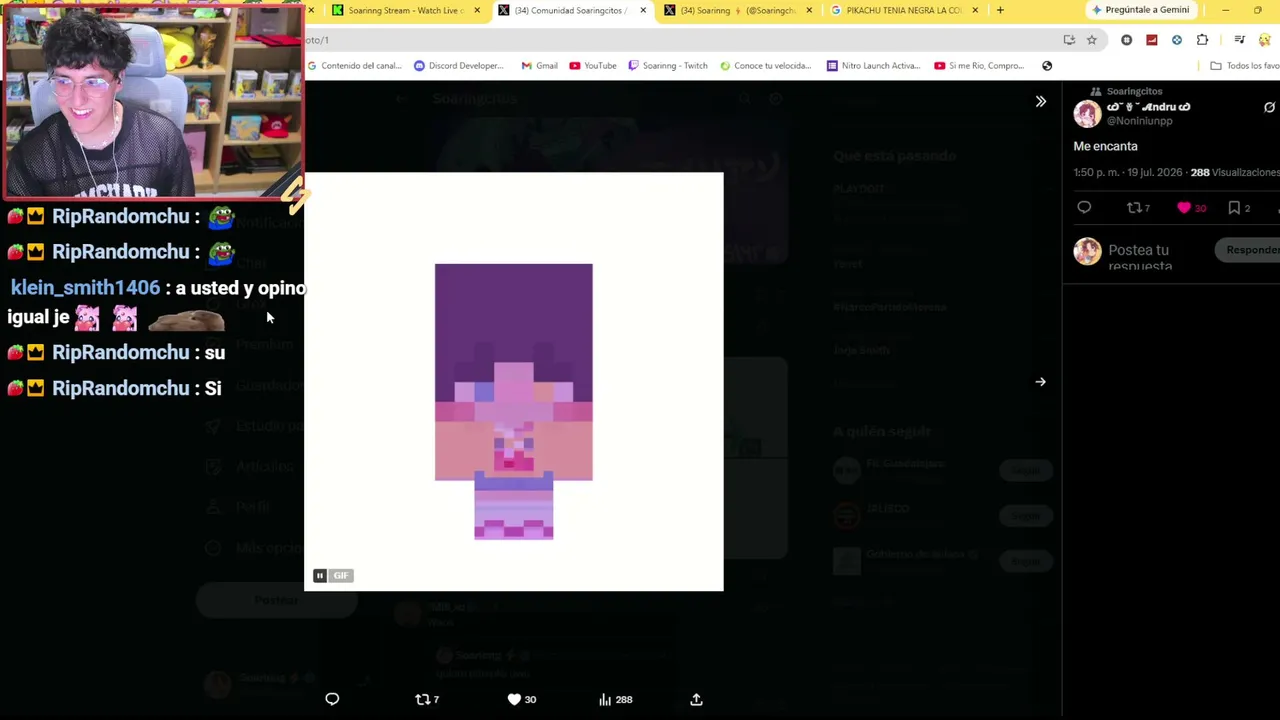This screenshot has width=1280, height=720.
Task: Reply using the comment icon below the GIF
Action: [332, 699]
